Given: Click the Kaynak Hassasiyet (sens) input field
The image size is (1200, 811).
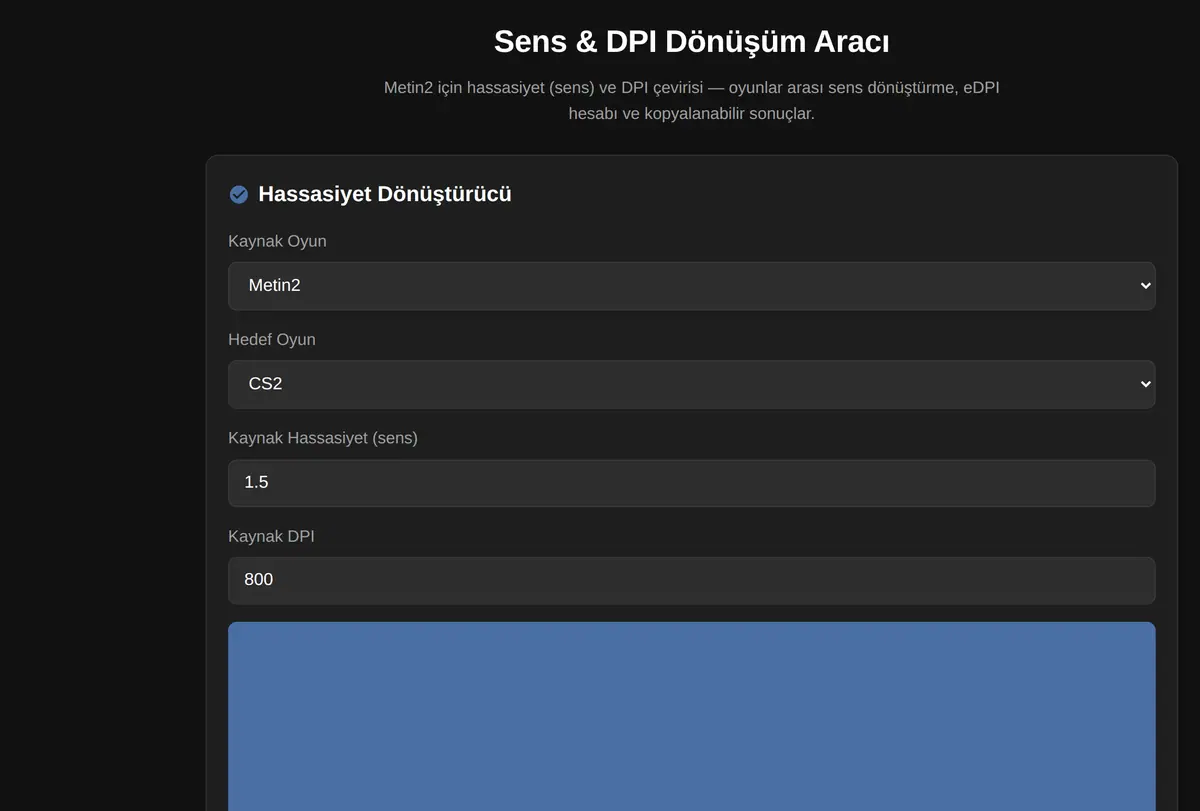Looking at the screenshot, I should pos(692,483).
